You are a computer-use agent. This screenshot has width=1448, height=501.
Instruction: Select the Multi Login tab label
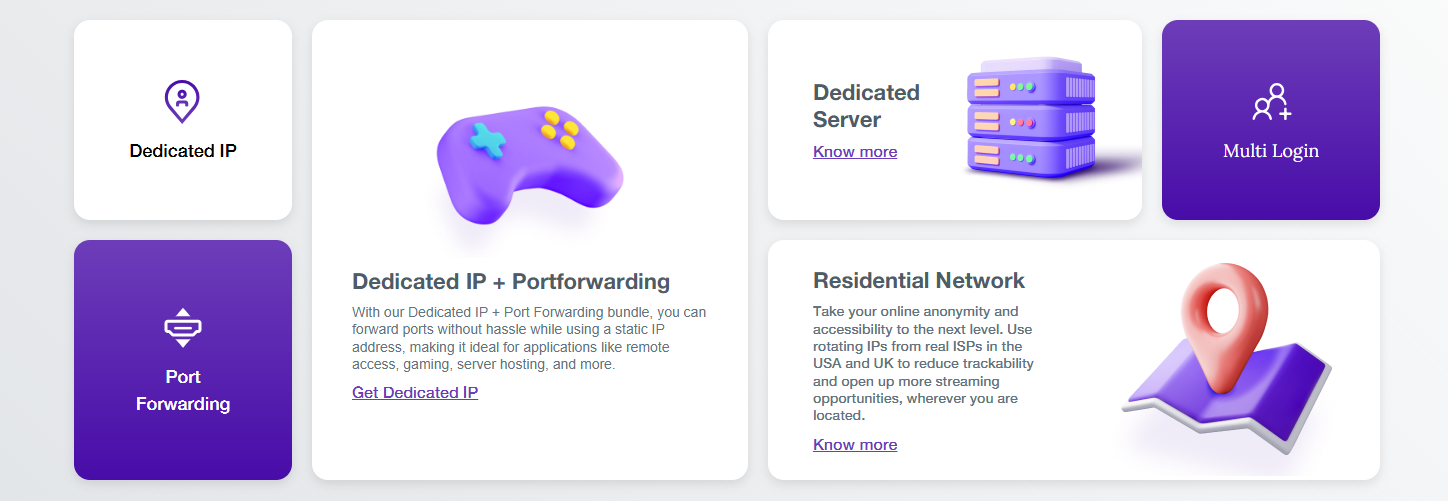(x=1271, y=151)
